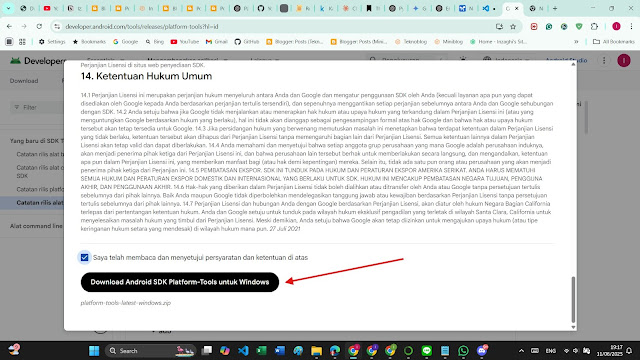Expand hidden bookmarks with double chevron
Screen dimensions: 640x360
click(x=576, y=42)
